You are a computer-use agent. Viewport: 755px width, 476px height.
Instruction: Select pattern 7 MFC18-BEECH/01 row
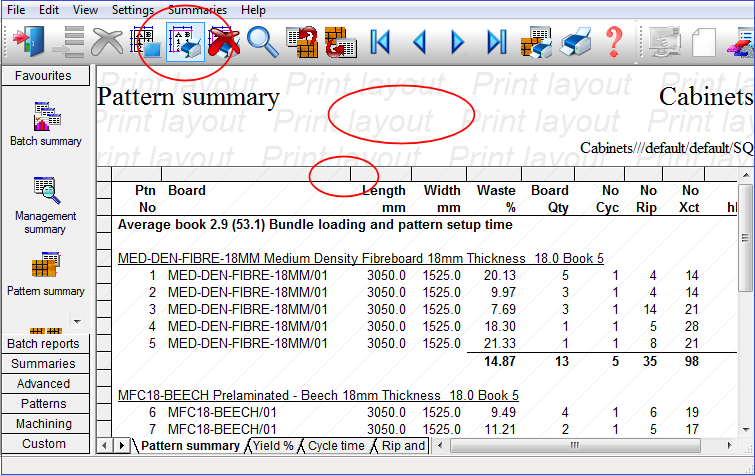point(417,429)
